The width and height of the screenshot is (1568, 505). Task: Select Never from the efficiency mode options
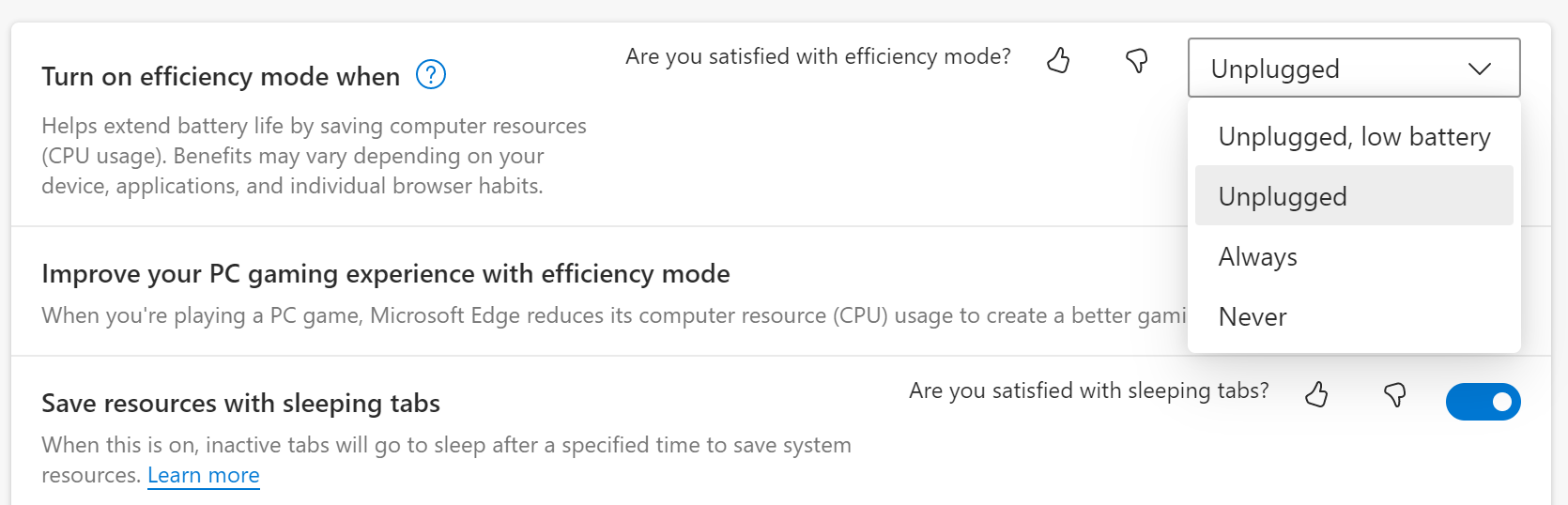click(1354, 316)
